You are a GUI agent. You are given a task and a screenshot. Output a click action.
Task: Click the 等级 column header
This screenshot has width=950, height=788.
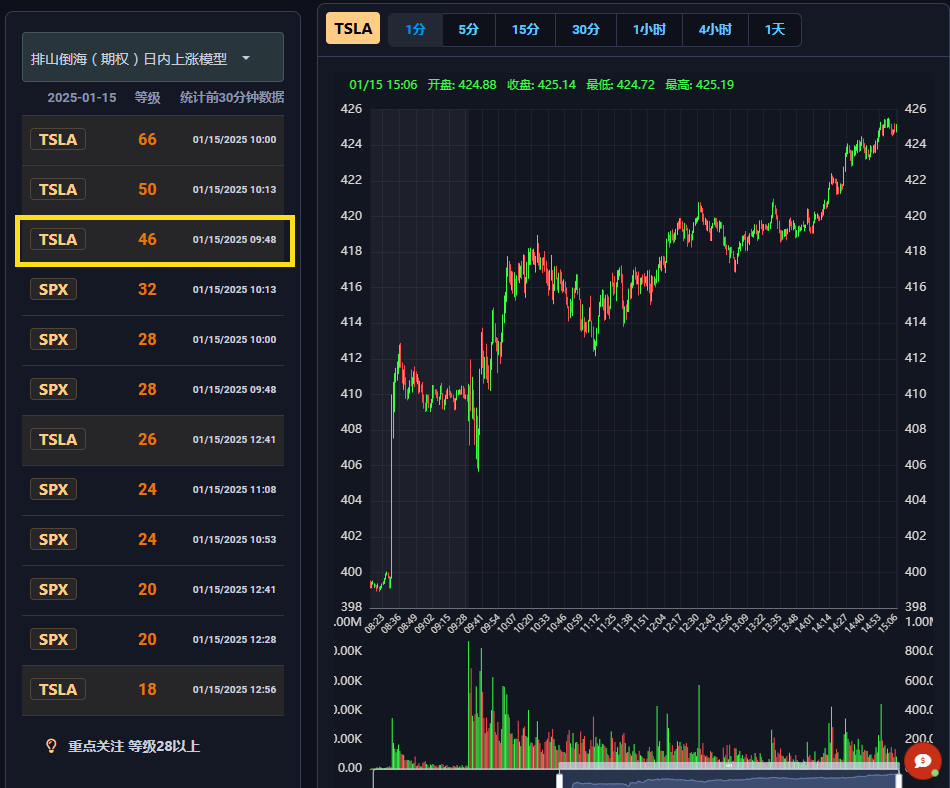(x=147, y=98)
